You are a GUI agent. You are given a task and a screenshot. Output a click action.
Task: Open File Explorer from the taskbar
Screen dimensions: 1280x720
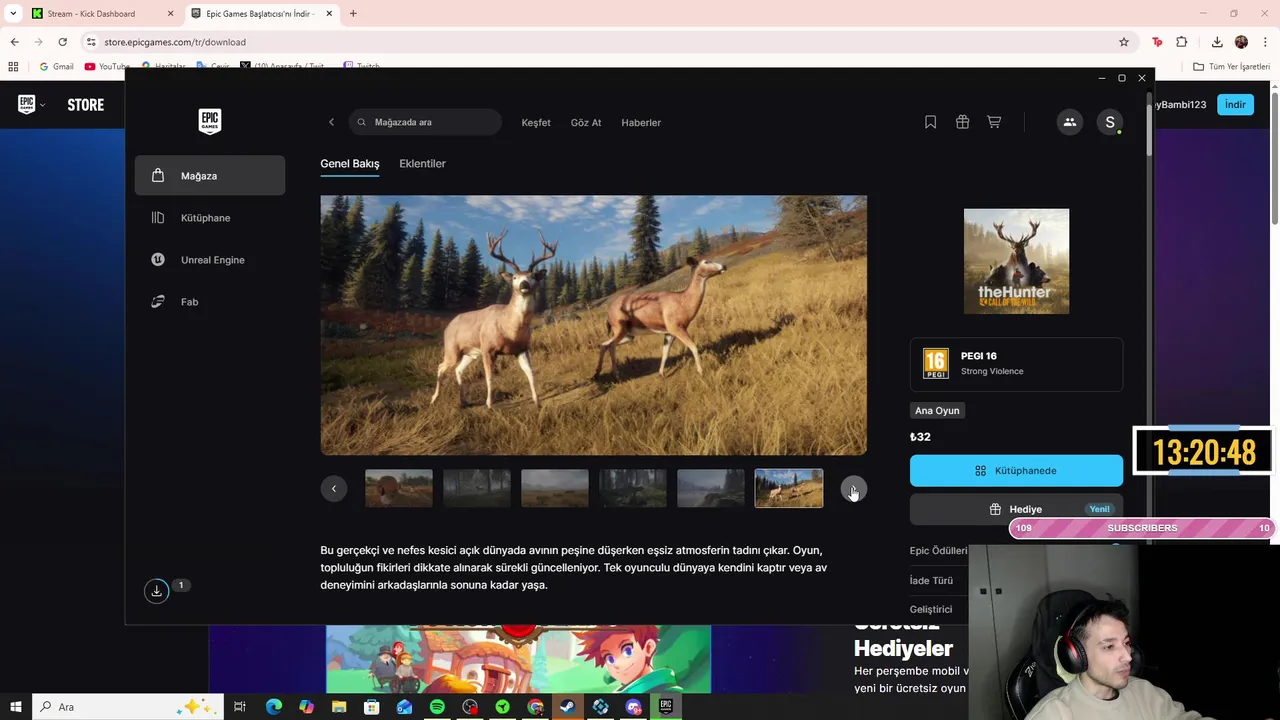[339, 707]
